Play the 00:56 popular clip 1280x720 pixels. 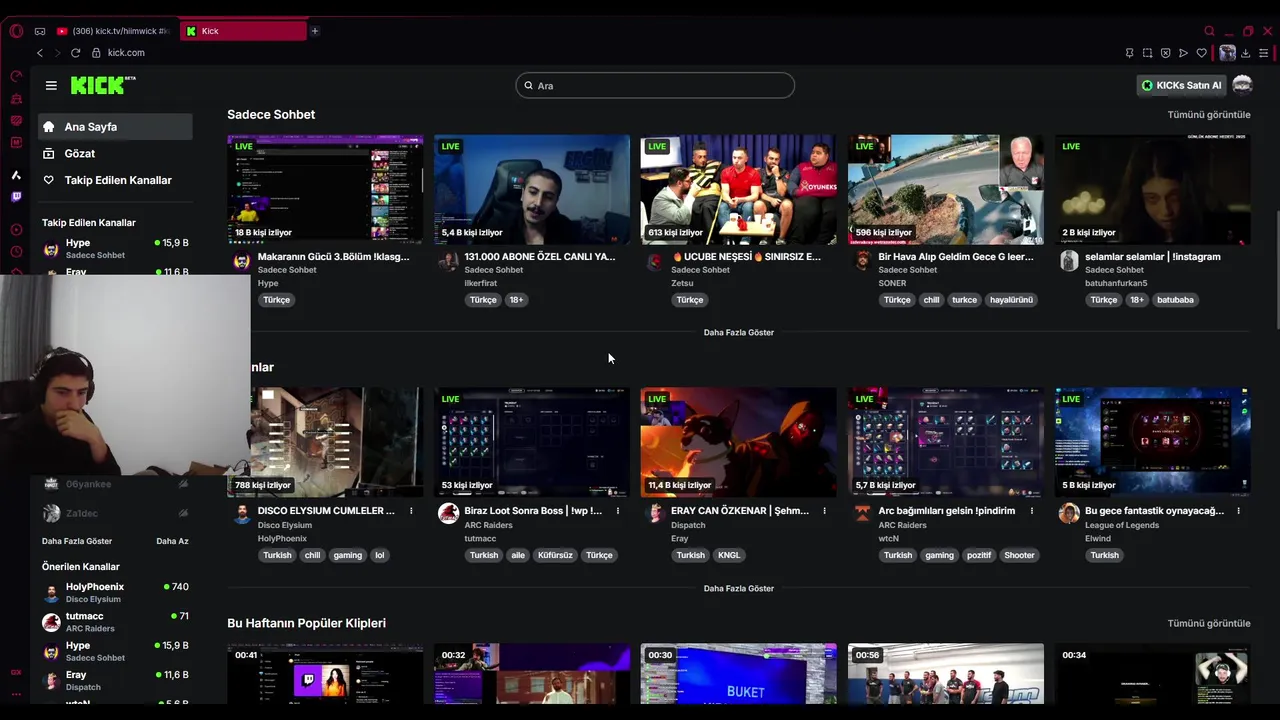point(945,674)
